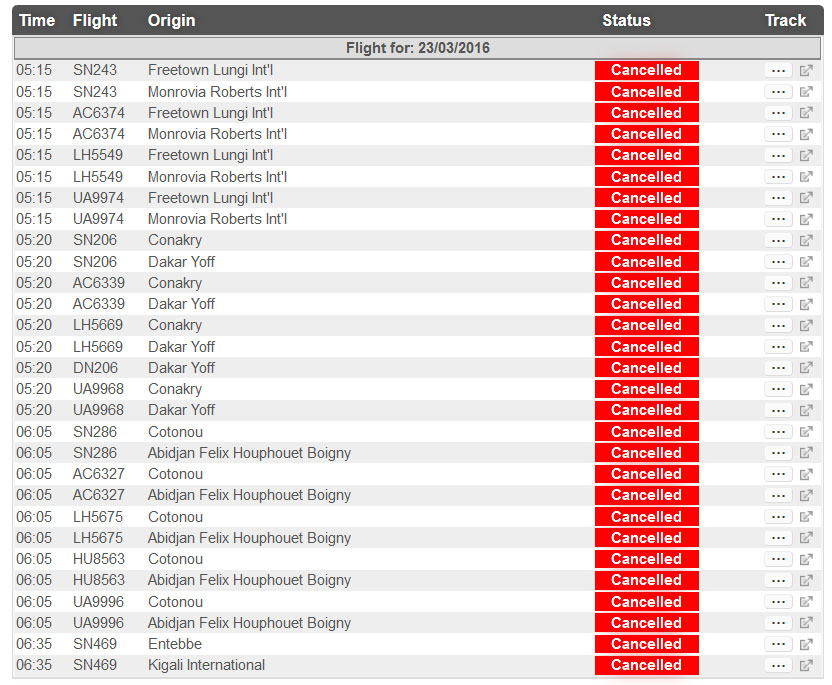This screenshot has height=685, width=832.
Task: Click the Time column header
Action: pos(37,20)
